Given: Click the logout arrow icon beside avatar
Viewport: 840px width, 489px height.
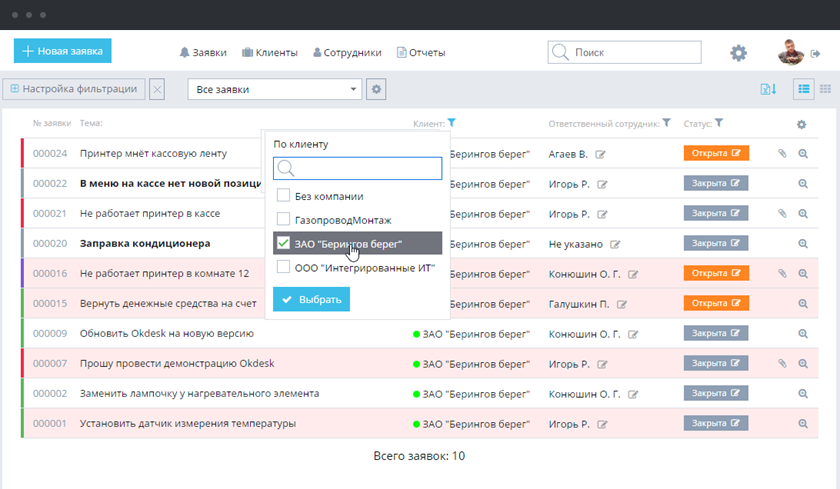Looking at the screenshot, I should 816,53.
